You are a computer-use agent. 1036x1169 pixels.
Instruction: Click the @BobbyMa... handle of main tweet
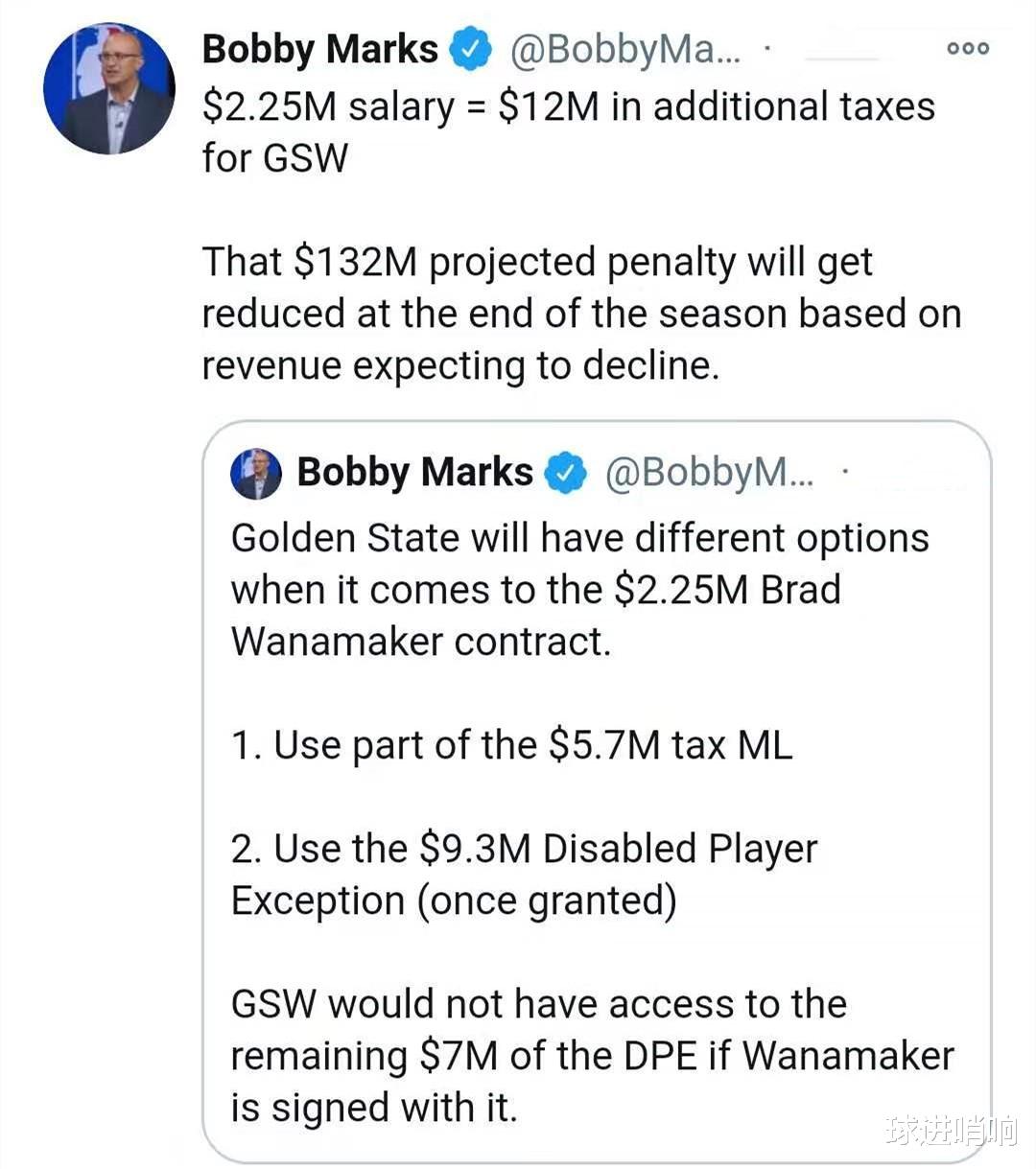(624, 50)
